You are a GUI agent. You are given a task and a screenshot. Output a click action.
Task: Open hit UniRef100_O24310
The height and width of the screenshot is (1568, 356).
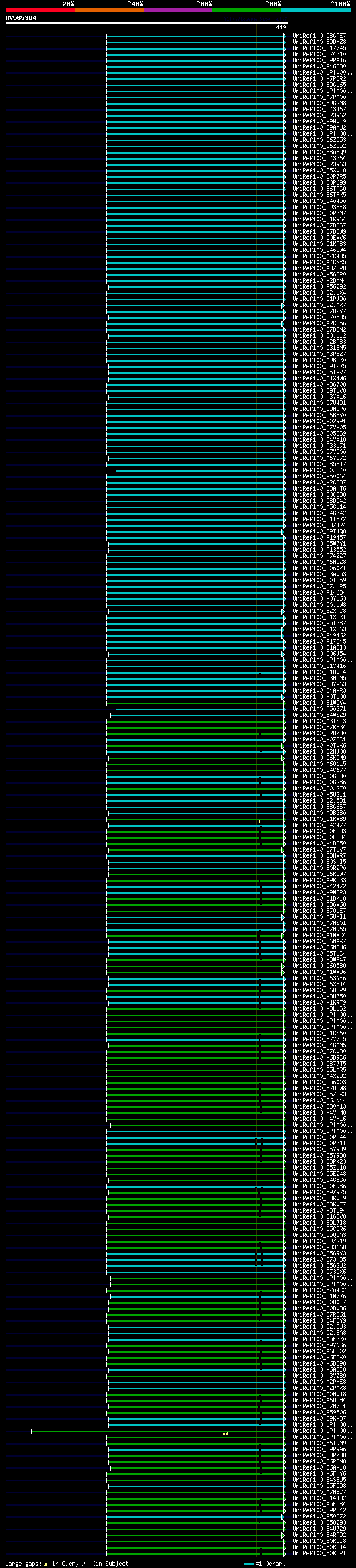319,54
